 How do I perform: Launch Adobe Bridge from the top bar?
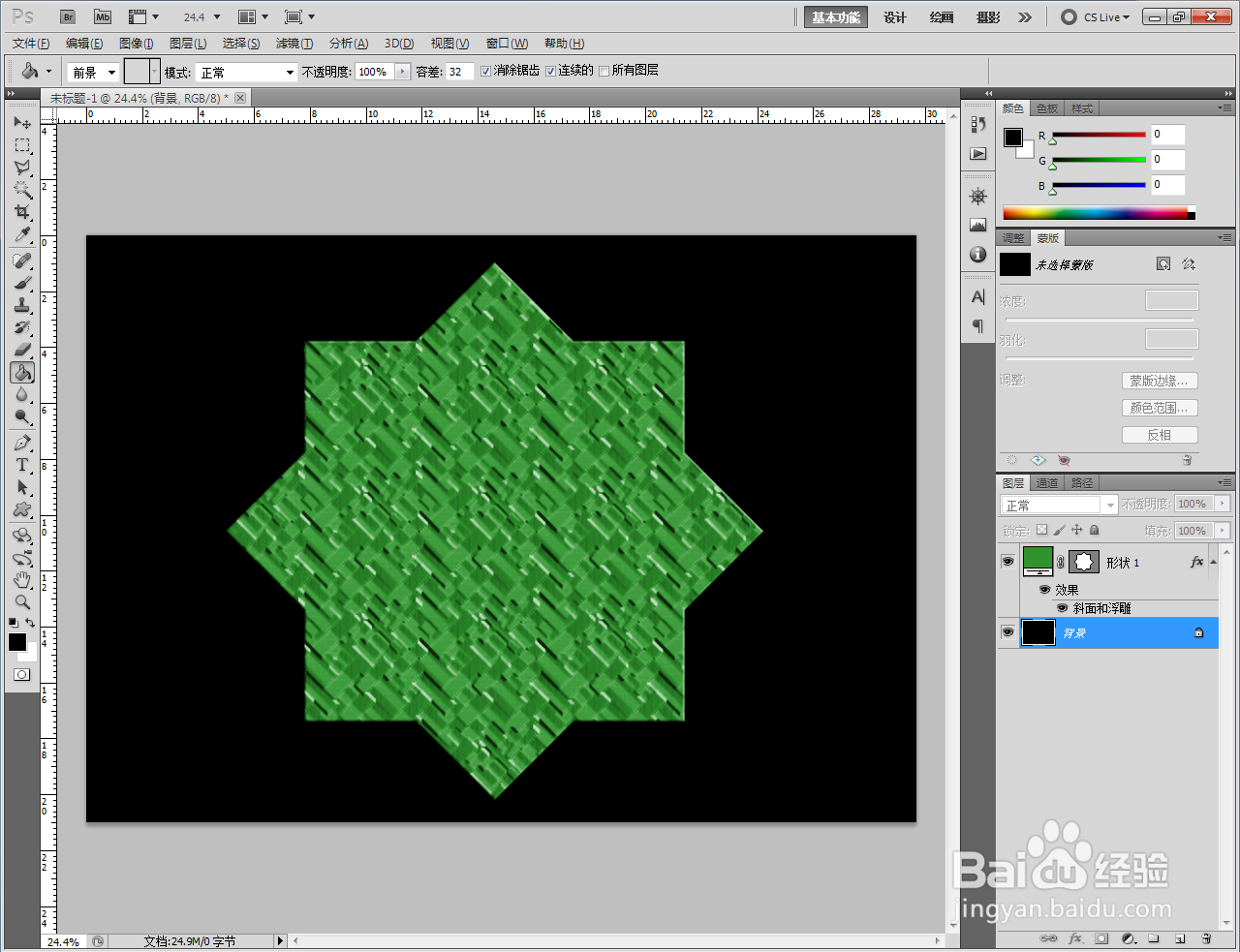(68, 16)
